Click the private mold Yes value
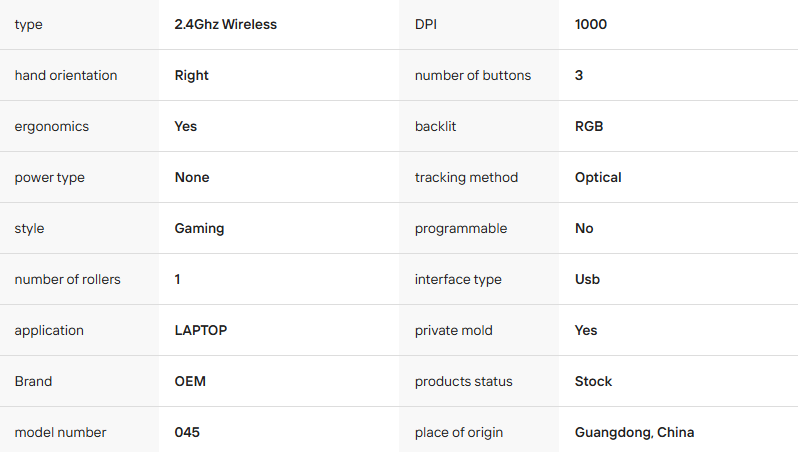This screenshot has width=798, height=452. [x=586, y=330]
